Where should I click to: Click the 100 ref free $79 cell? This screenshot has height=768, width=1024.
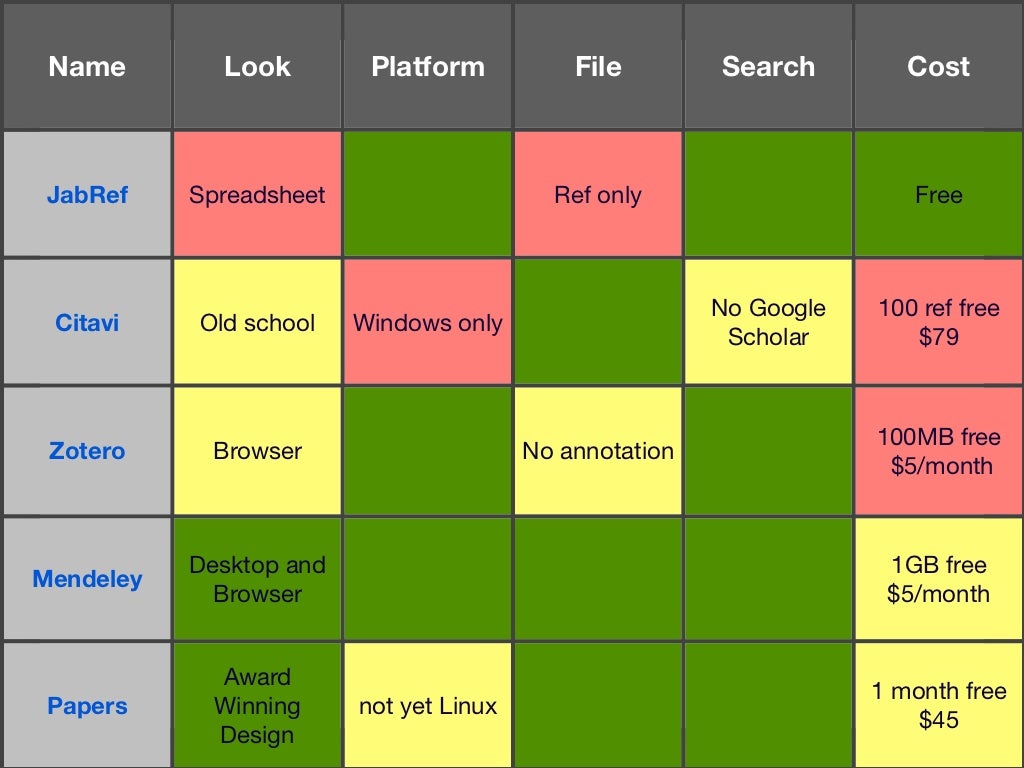tap(939, 322)
